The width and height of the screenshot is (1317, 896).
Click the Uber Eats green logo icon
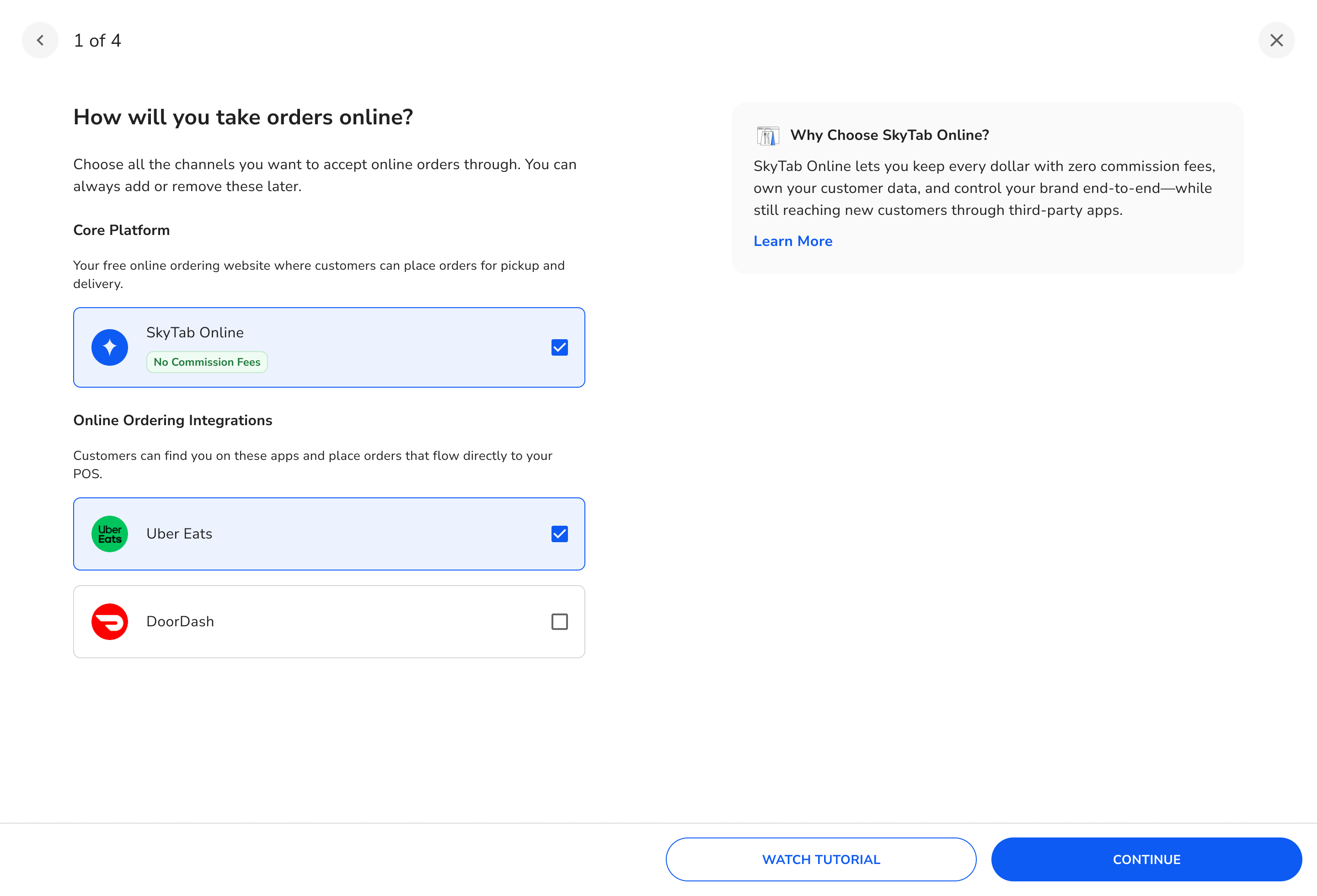pyautogui.click(x=109, y=533)
